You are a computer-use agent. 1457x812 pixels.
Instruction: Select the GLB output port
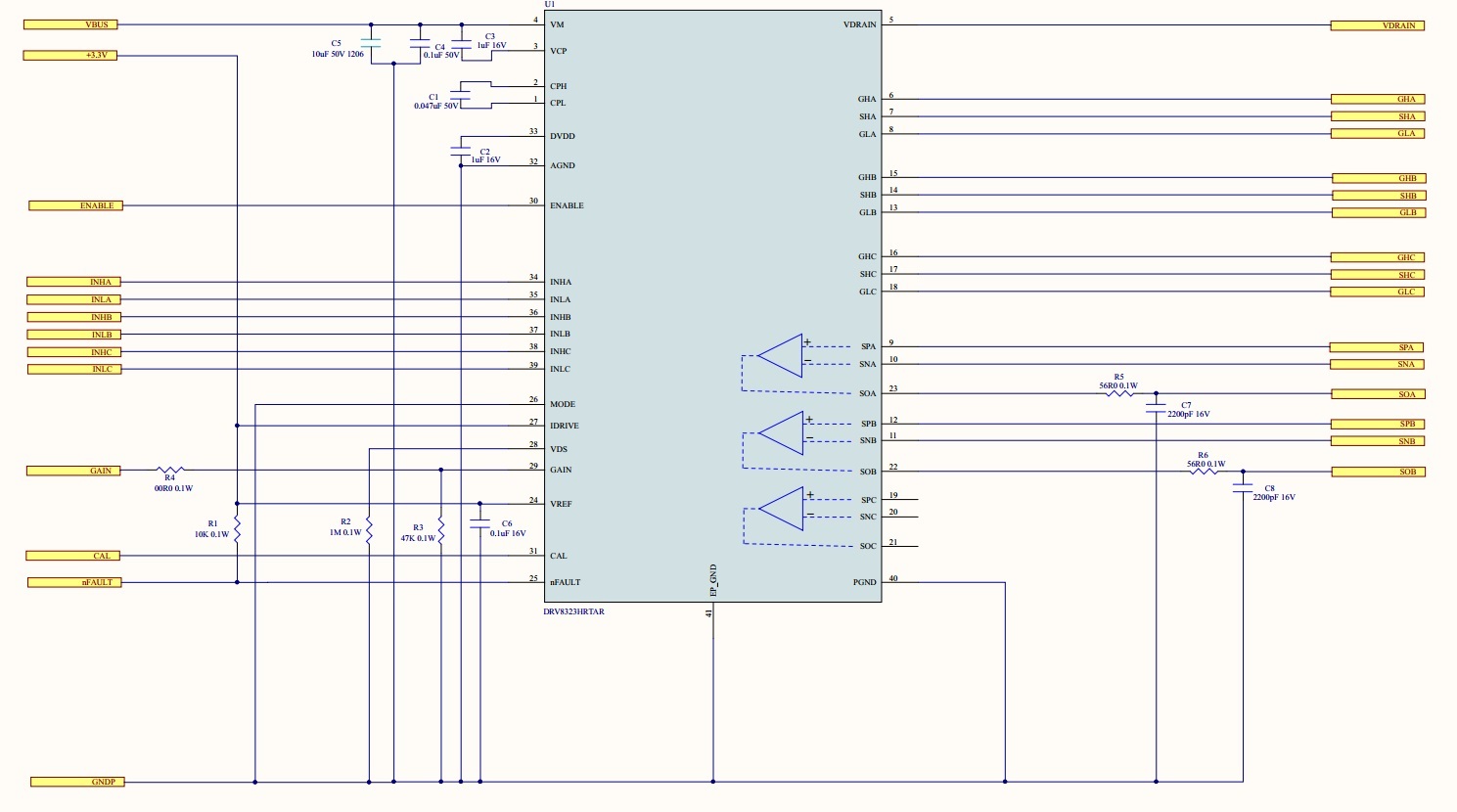pyautogui.click(x=1378, y=212)
